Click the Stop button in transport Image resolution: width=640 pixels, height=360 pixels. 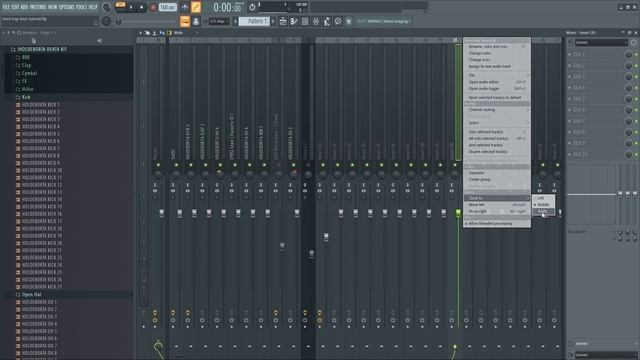click(142, 7)
